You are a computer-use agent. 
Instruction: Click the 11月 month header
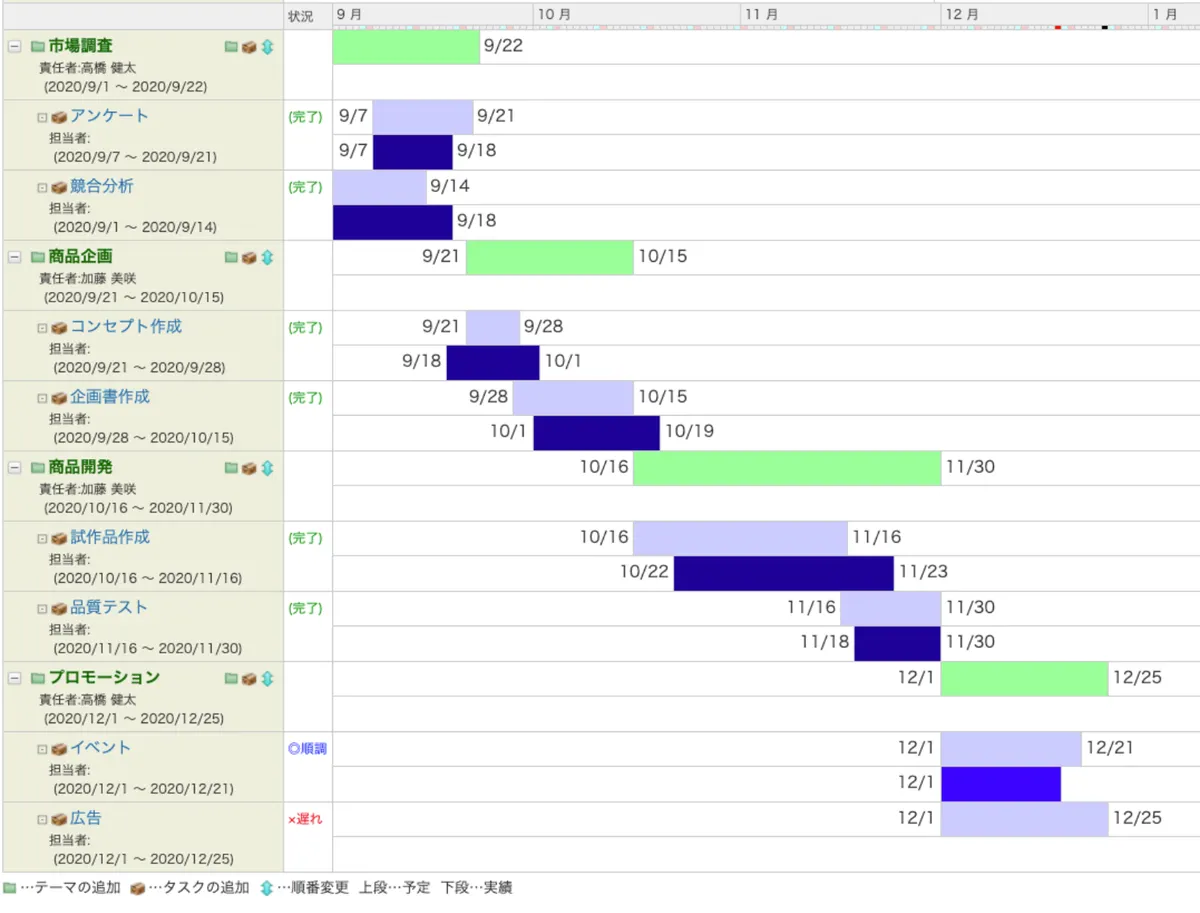click(761, 15)
